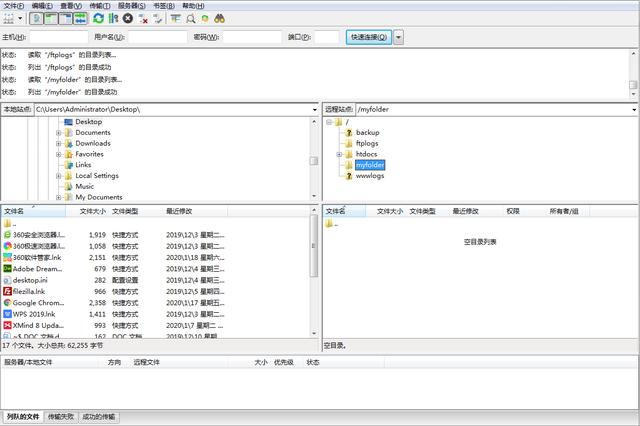Expand the Downloads folder in local tree
The width and height of the screenshot is (640, 426).
click(x=58, y=143)
